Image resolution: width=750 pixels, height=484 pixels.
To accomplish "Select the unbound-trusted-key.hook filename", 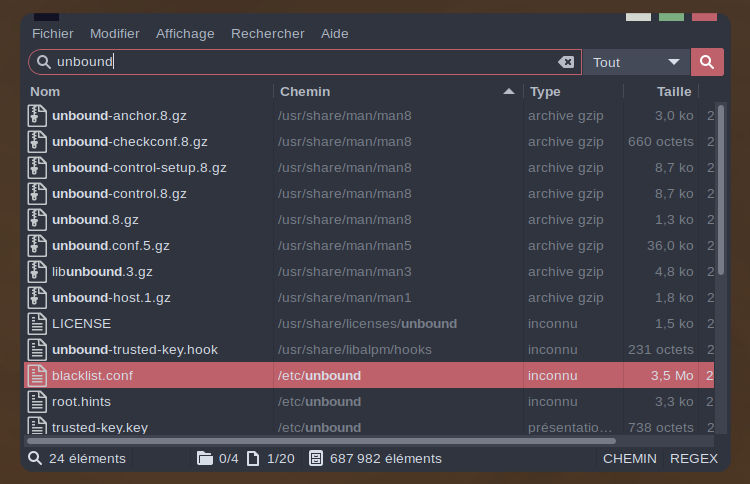I will coord(135,350).
